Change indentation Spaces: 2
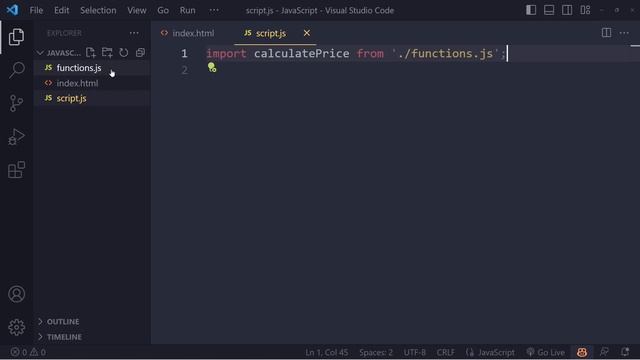640x360 pixels. [376, 352]
